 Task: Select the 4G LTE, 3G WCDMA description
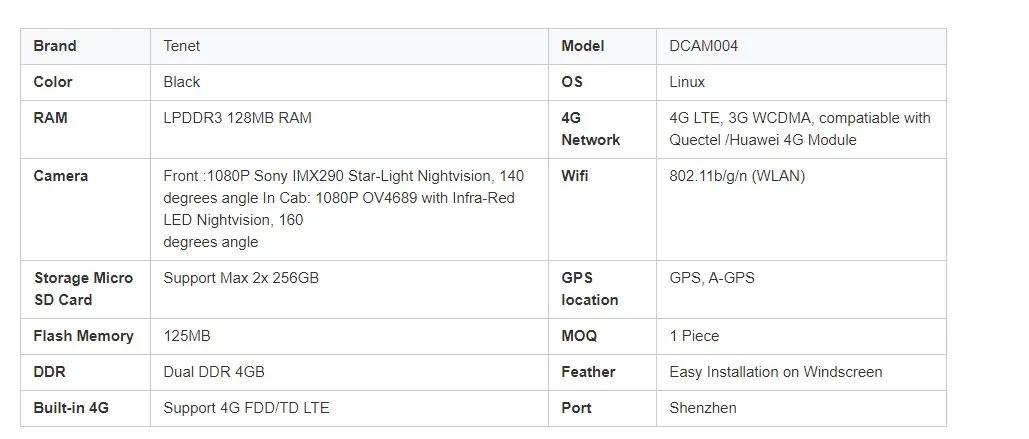click(799, 129)
